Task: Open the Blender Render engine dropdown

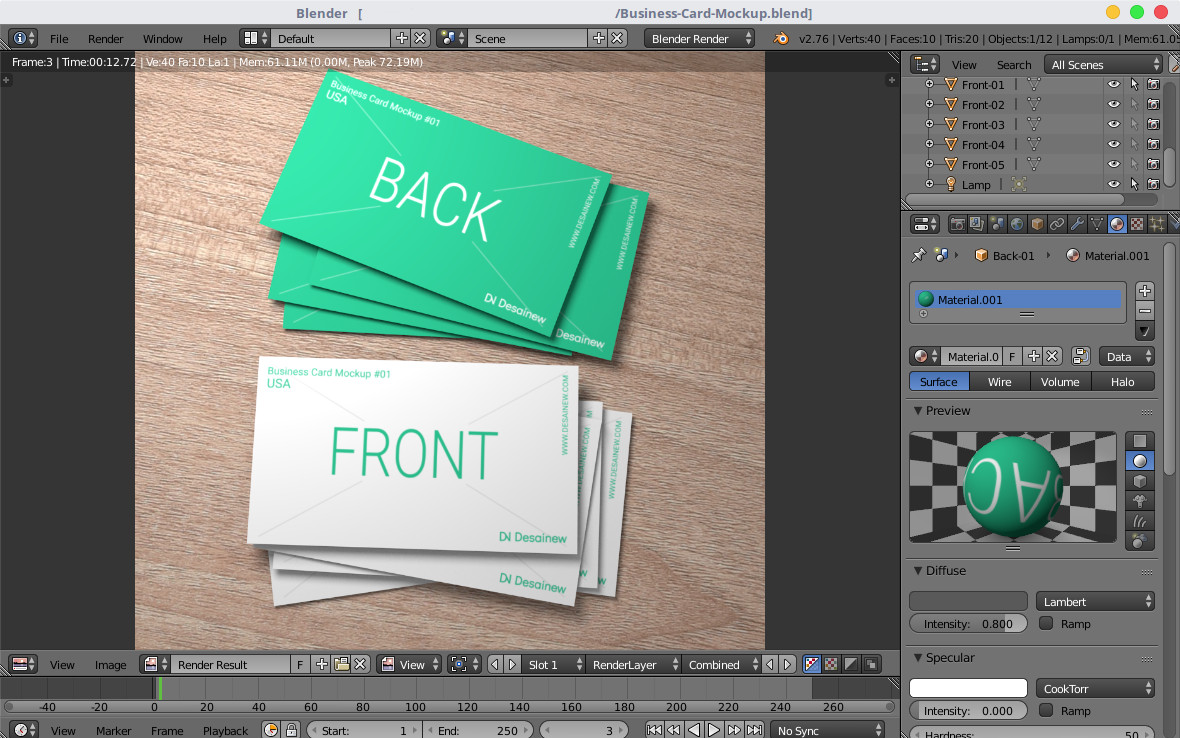Action: click(700, 38)
